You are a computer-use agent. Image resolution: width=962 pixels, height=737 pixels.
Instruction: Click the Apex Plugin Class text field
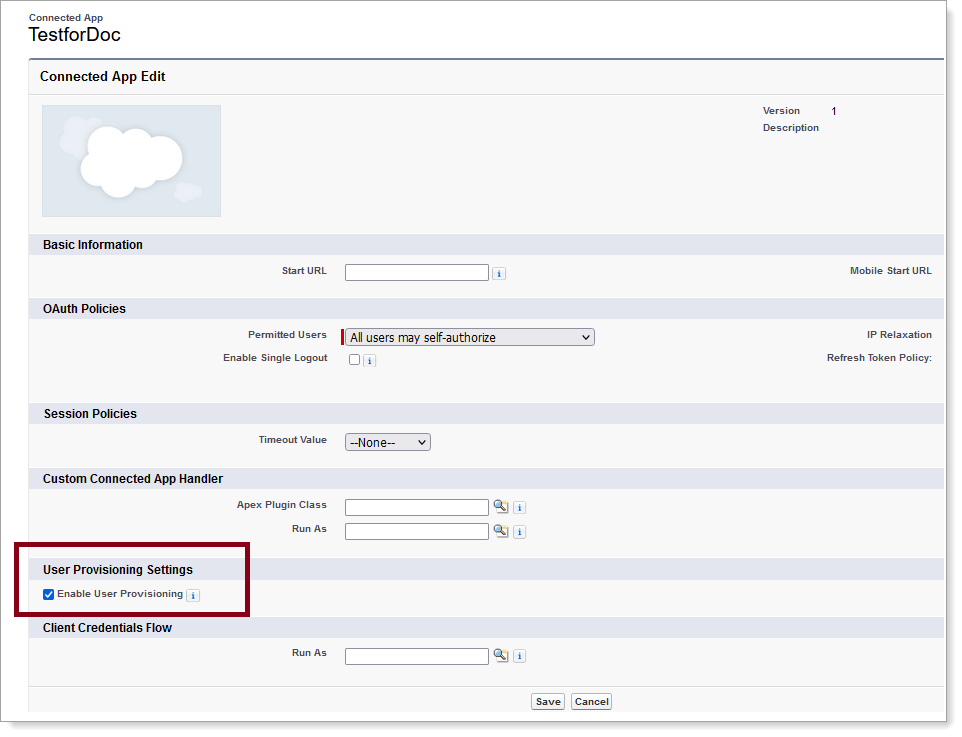(416, 507)
